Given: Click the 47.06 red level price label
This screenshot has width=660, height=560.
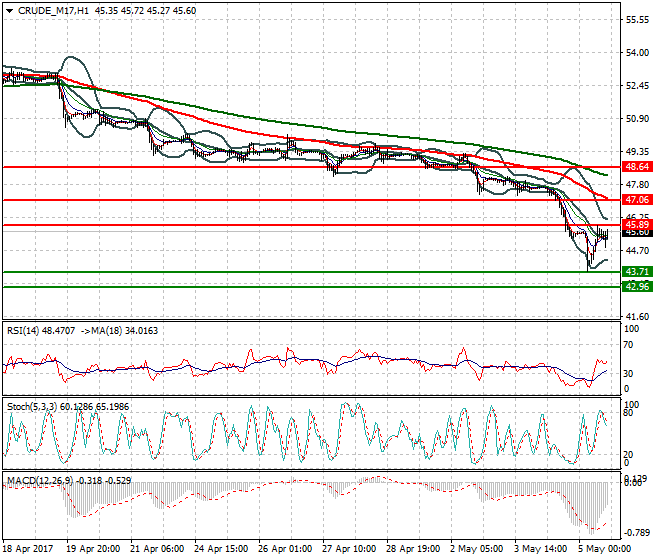Looking at the screenshot, I should point(637,200).
